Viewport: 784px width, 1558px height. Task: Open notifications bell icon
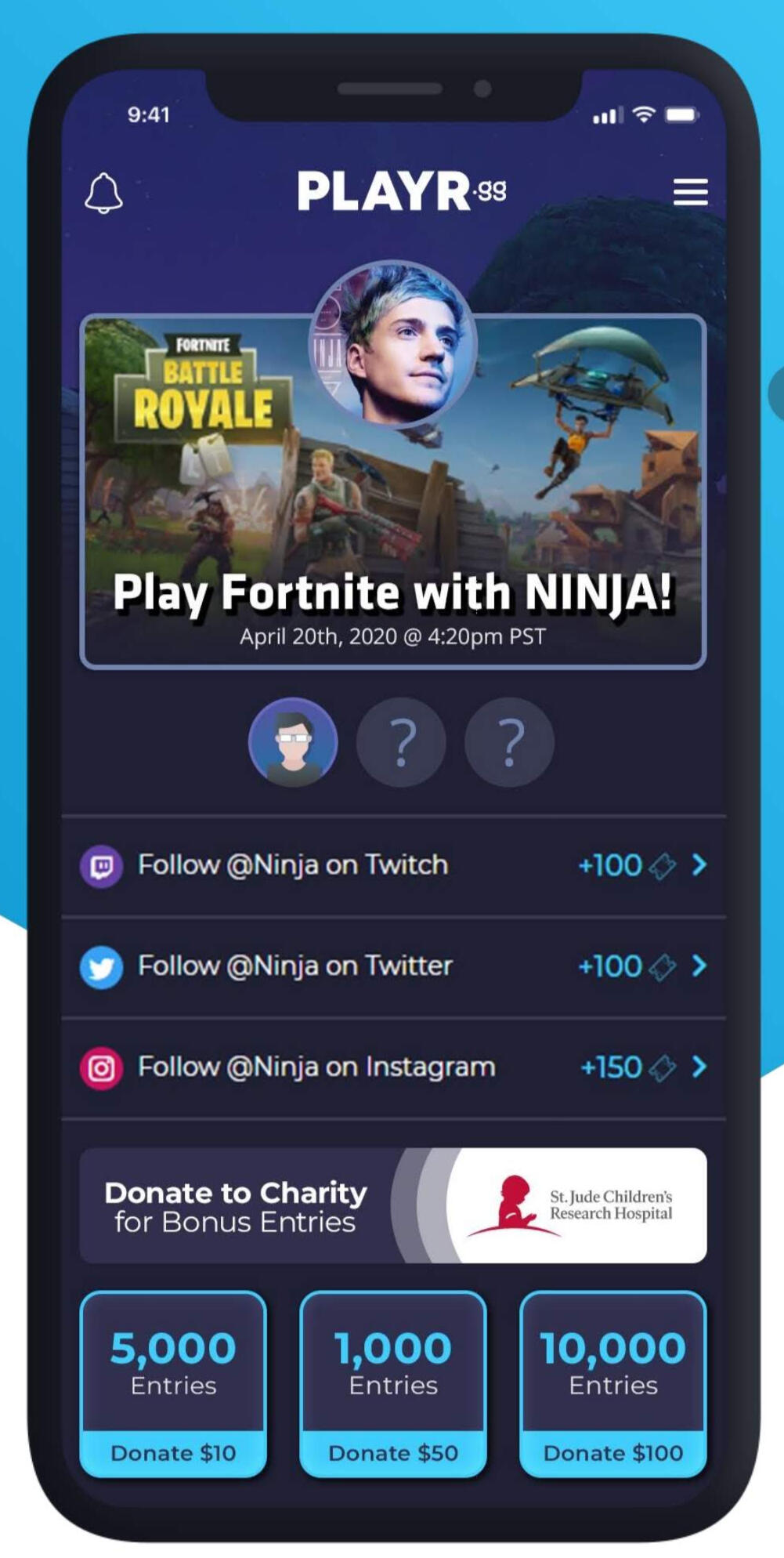point(103,193)
